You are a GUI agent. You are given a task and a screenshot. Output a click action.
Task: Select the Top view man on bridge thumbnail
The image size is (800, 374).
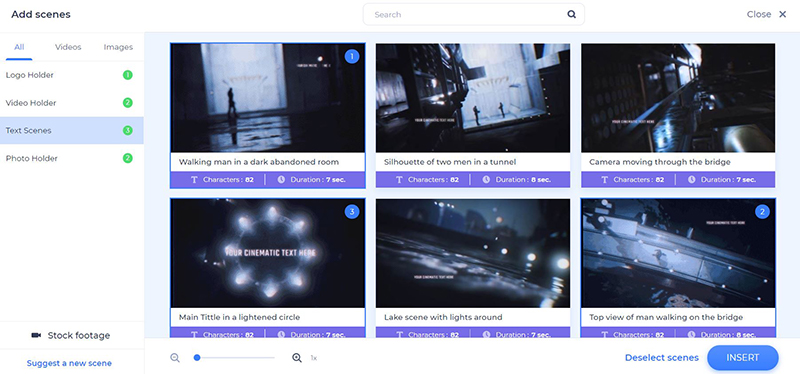678,253
